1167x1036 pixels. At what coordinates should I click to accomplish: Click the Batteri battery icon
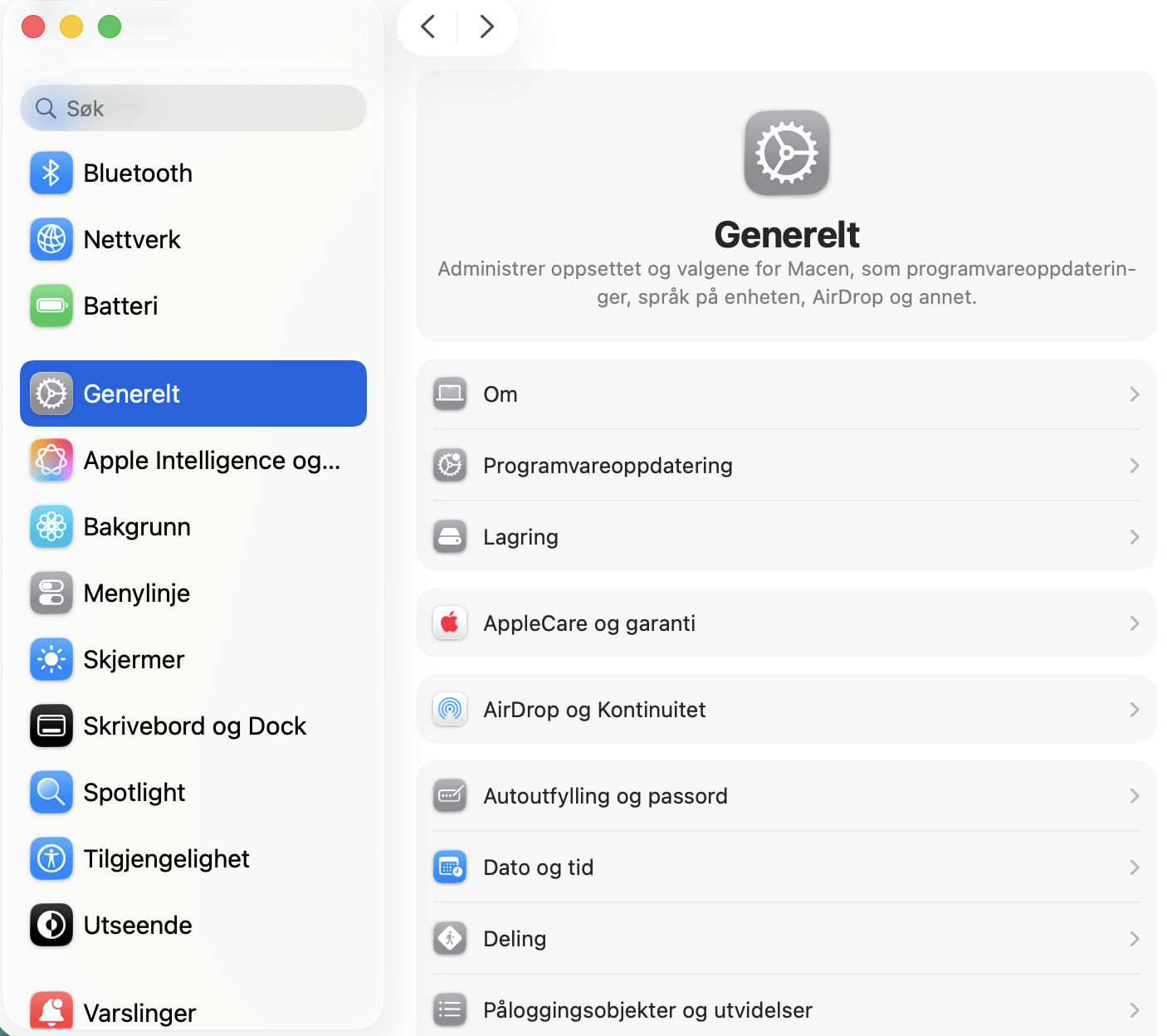point(51,305)
